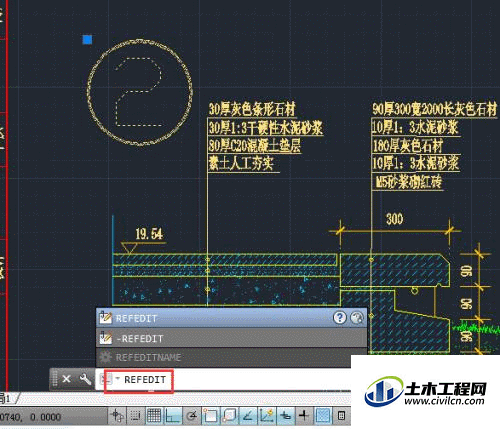500x429 pixels.
Task: Open command line customize wrench menu
Action: 85,379
